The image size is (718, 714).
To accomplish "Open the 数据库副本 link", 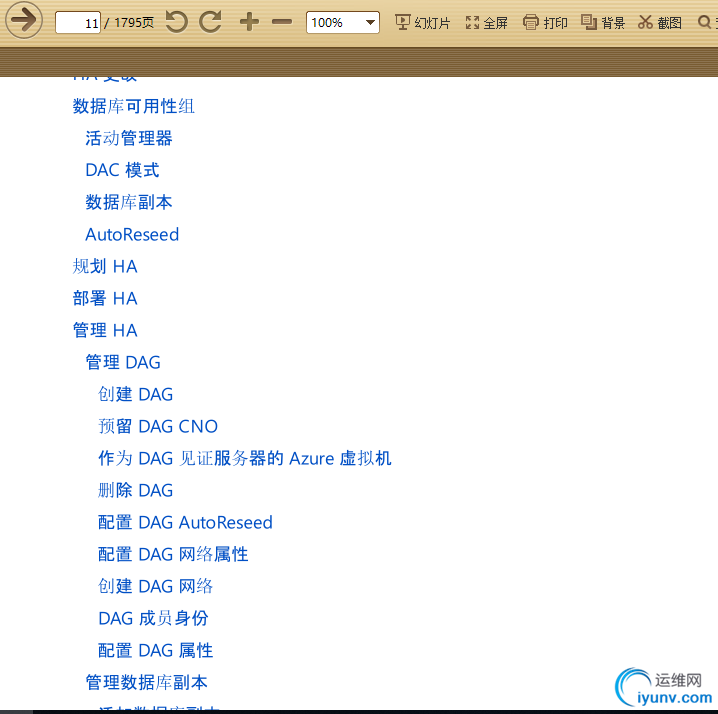I will point(129,202).
